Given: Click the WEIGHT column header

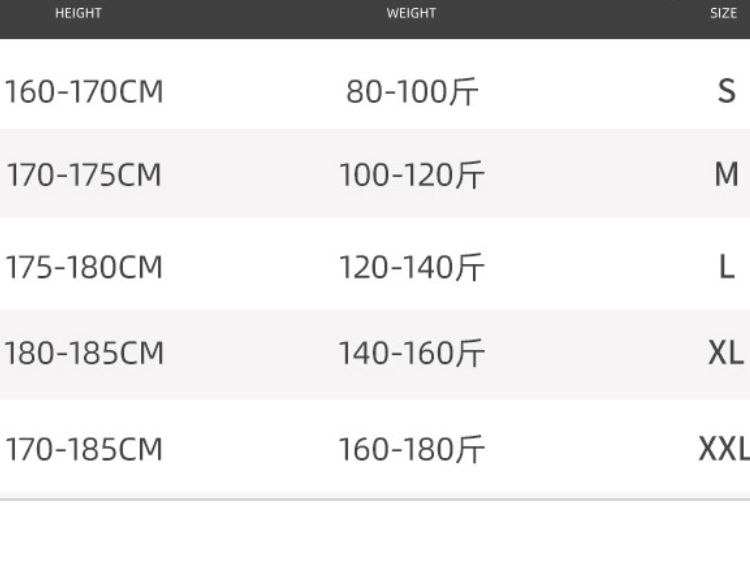Looking at the screenshot, I should coord(411,14).
